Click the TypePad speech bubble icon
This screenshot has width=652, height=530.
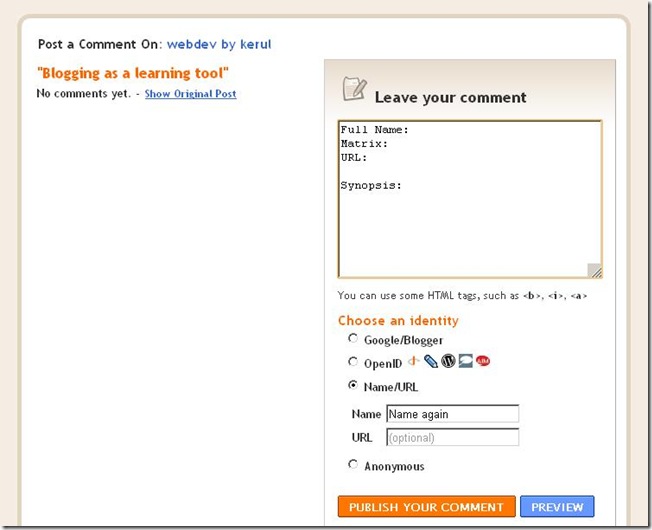pyautogui.click(x=465, y=361)
